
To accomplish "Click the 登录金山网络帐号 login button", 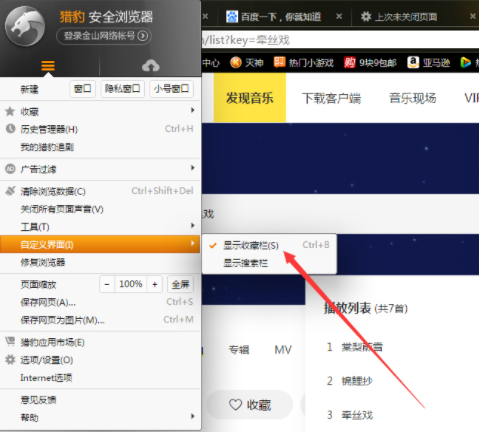I will (x=104, y=36).
